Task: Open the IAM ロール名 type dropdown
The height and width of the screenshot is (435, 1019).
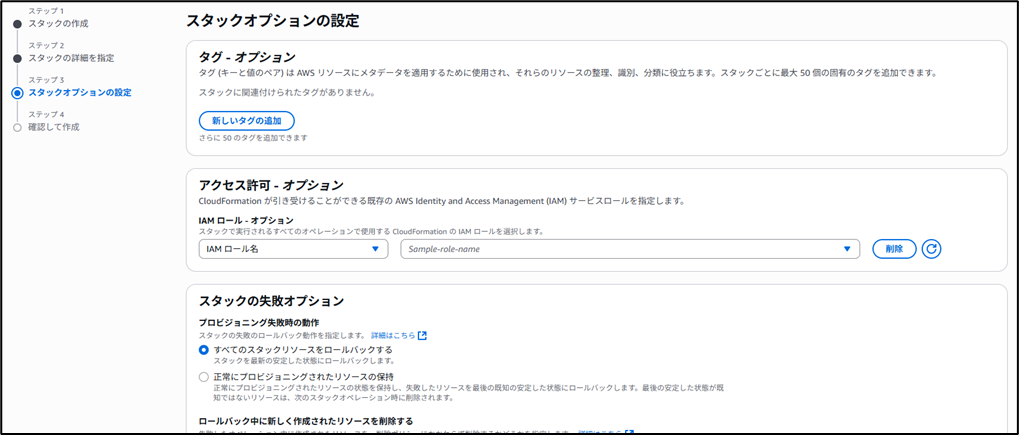Action: 293,249
